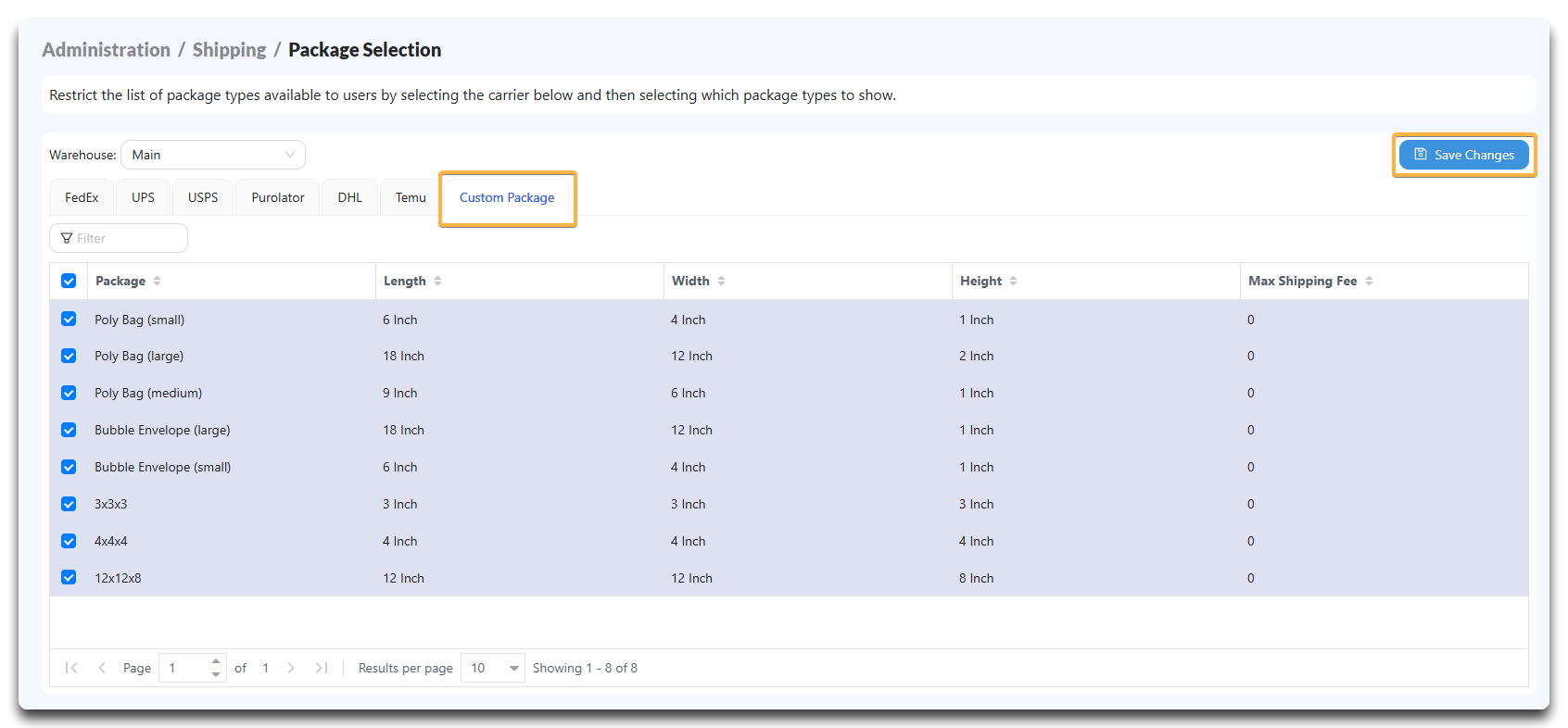Viewport: 1568px width, 728px height.
Task: Uncheck Bubble Envelope (large) checkbox
Action: [69, 430]
